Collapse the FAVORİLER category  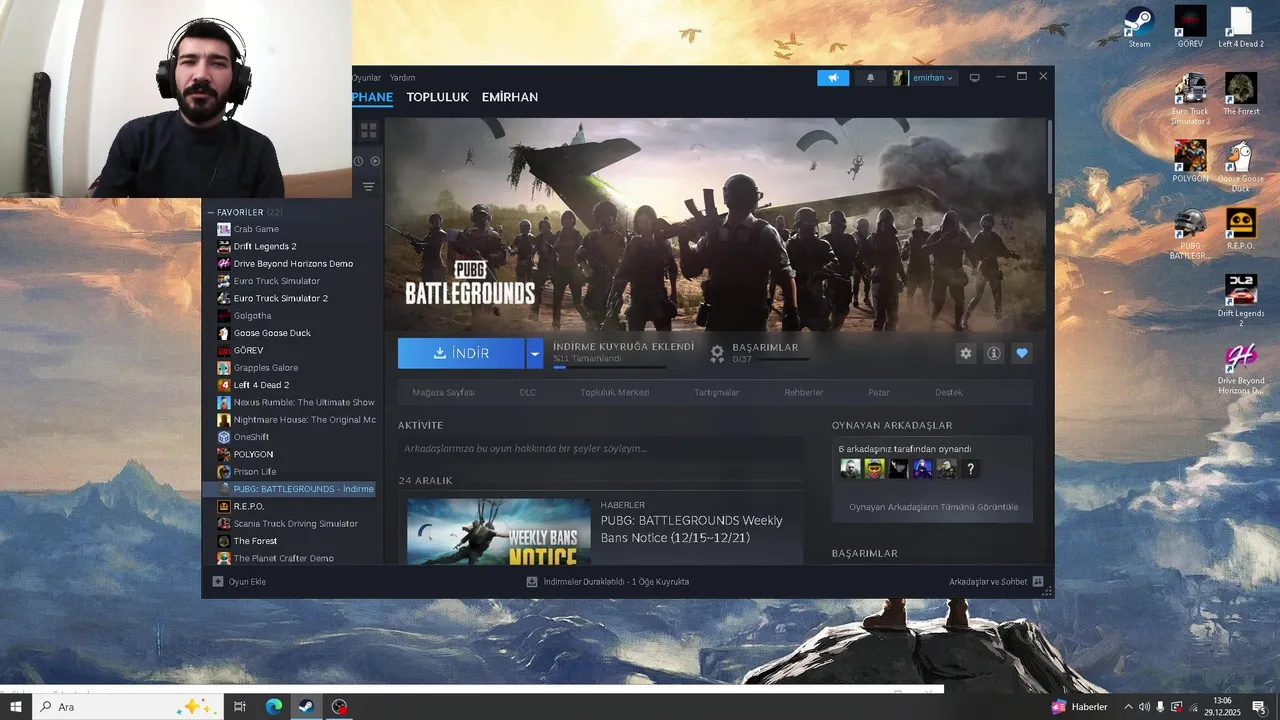coord(211,212)
